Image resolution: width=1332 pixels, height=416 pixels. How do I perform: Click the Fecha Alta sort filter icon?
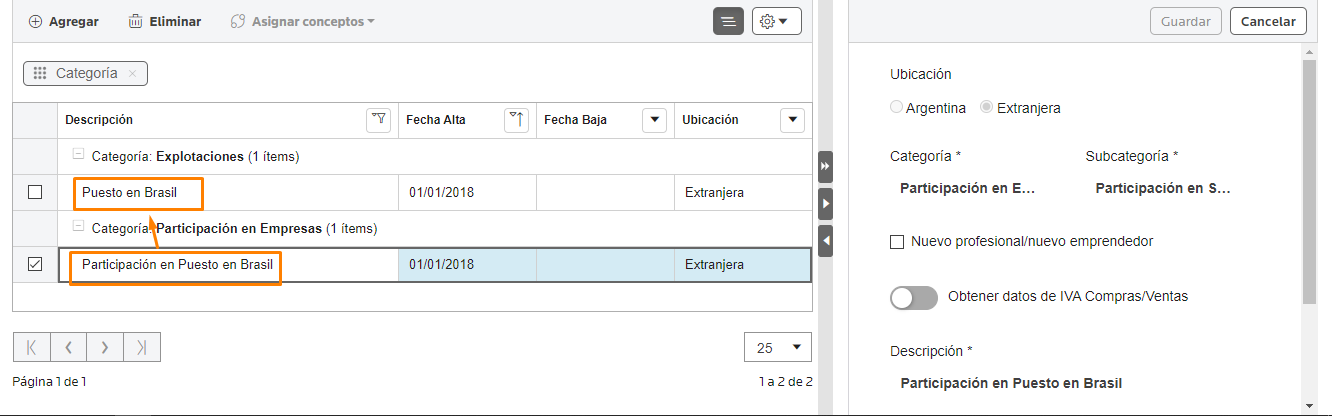pos(516,120)
